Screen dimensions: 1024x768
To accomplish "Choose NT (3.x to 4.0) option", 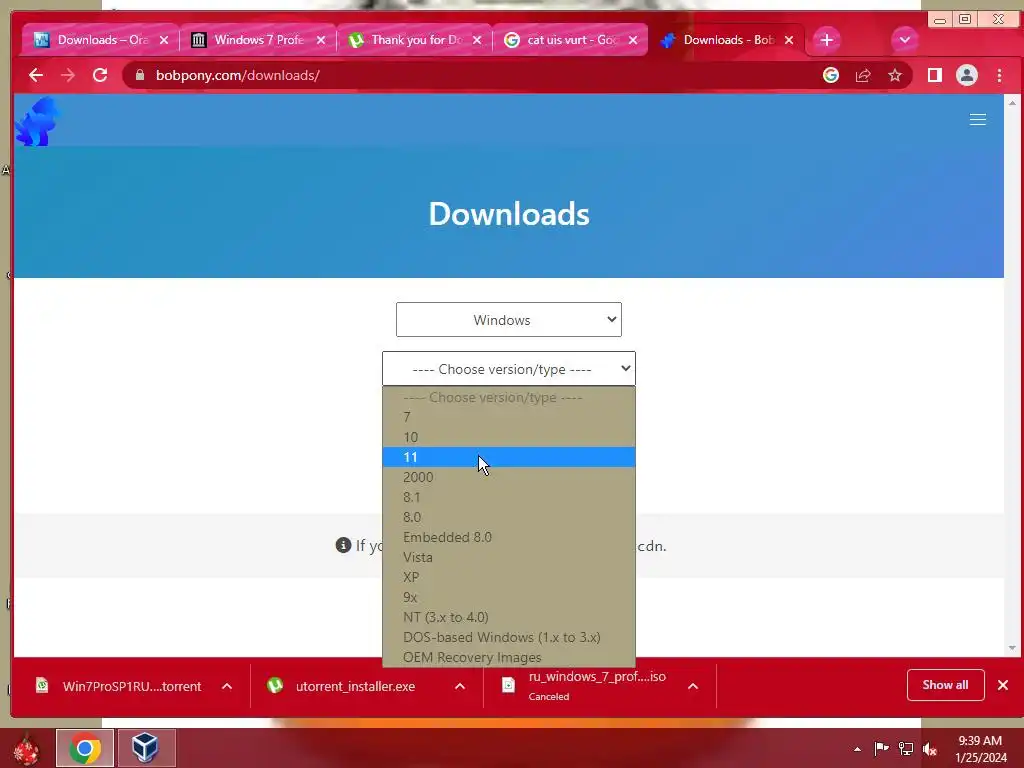I will coord(509,617).
